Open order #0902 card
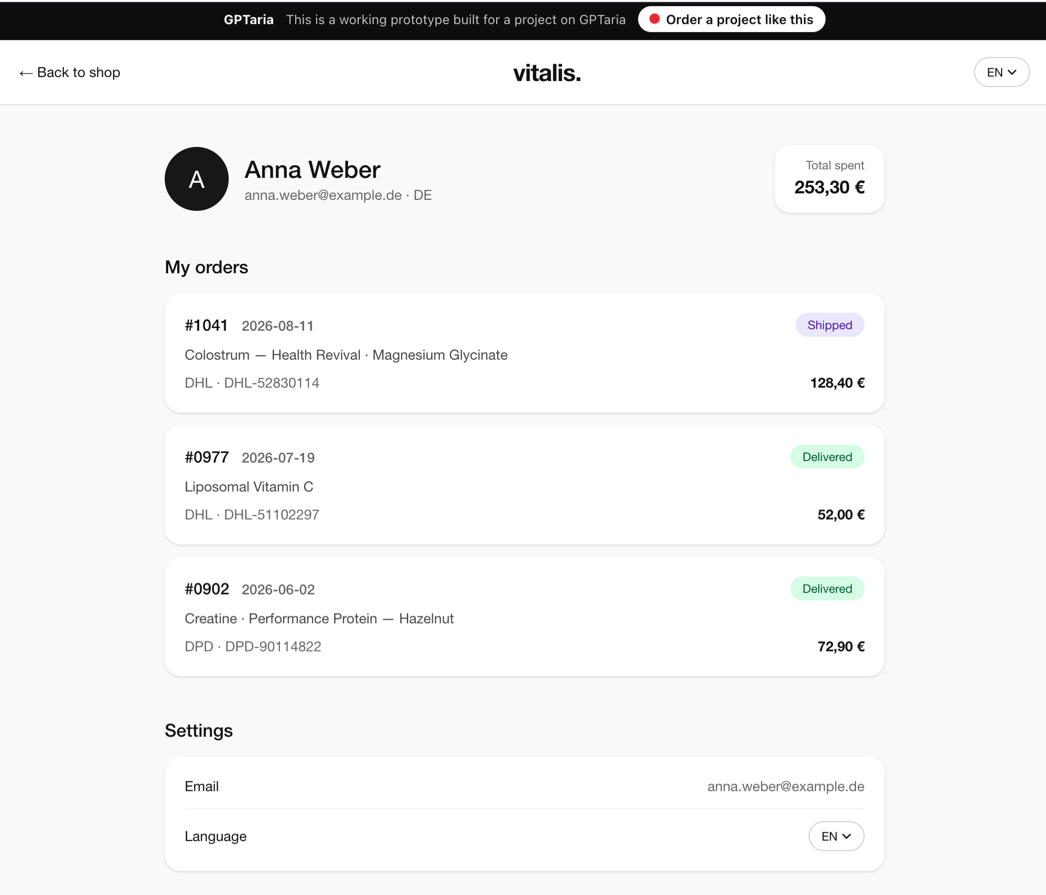 coord(524,616)
